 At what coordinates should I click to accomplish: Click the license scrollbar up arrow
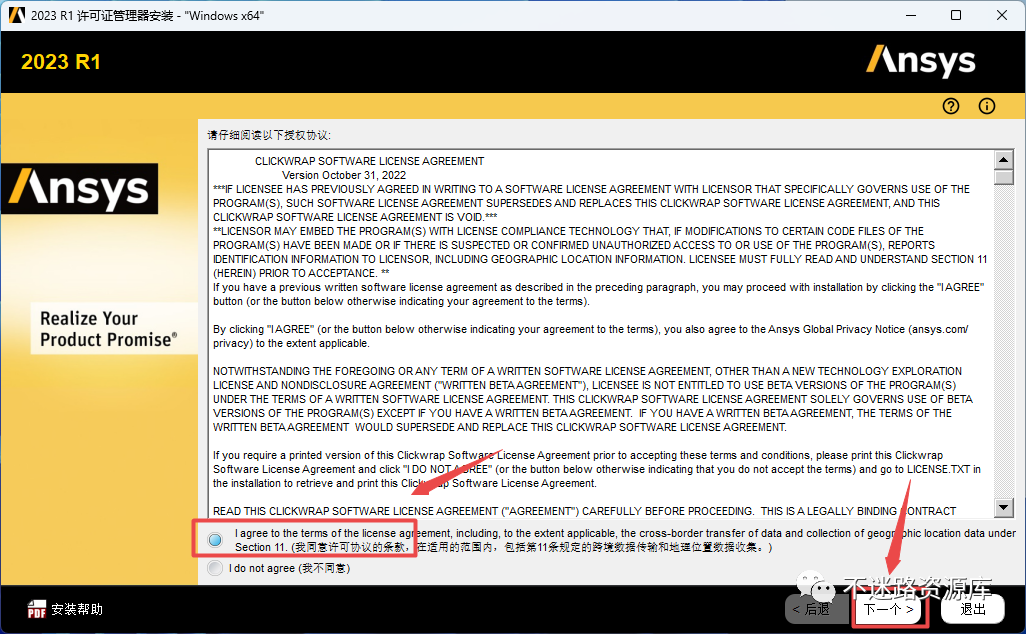(x=1003, y=160)
